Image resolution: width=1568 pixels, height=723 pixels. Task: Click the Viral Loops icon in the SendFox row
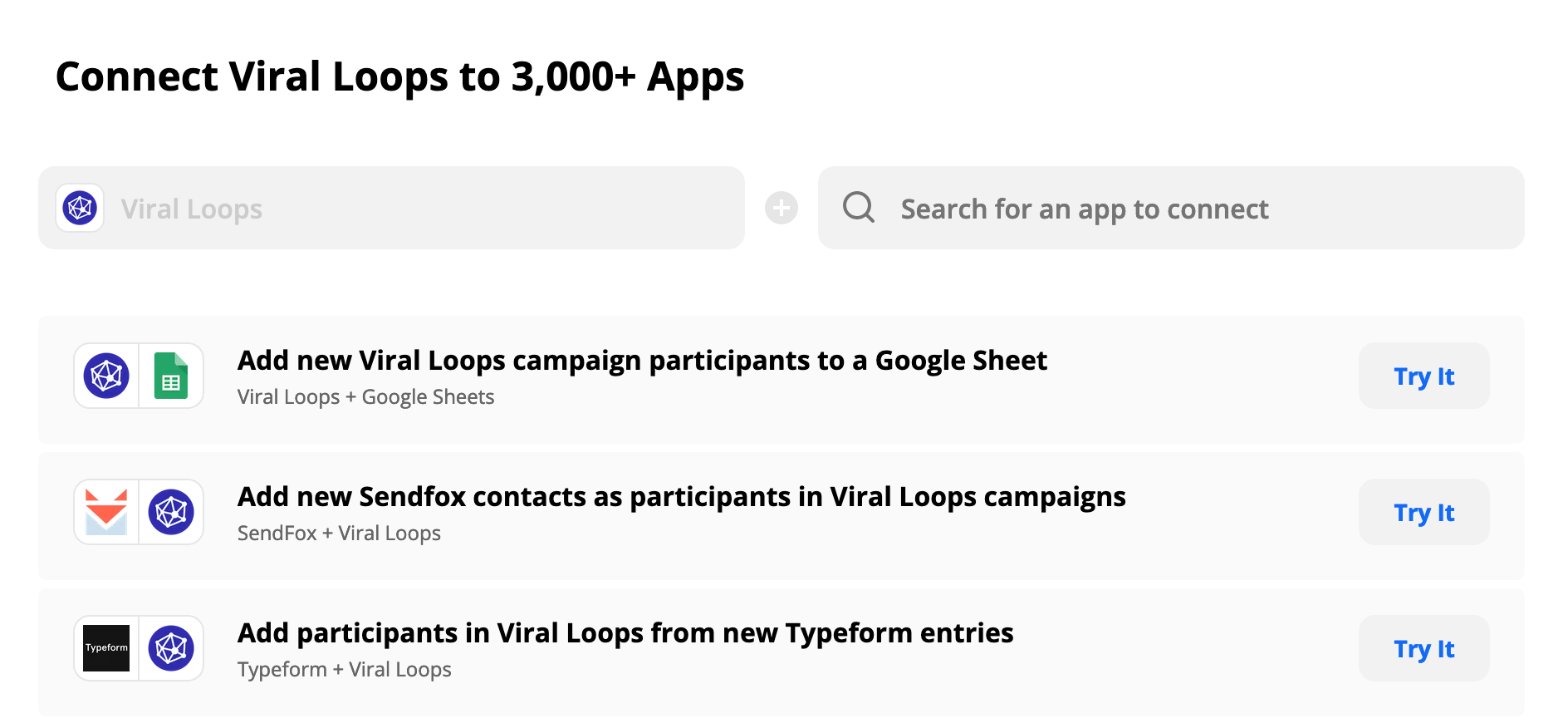click(171, 512)
